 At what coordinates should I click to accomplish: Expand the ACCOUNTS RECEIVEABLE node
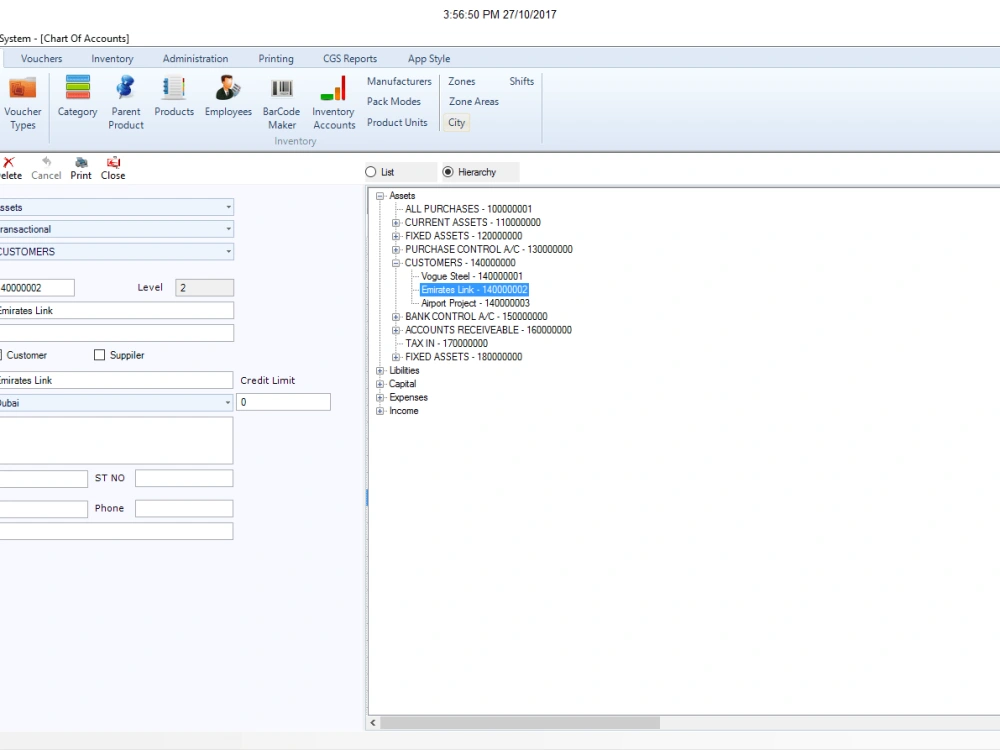(x=396, y=330)
